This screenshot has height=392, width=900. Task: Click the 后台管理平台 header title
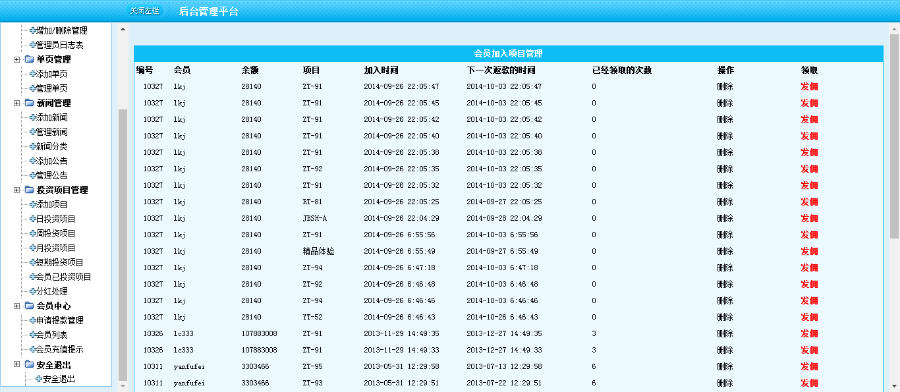pyautogui.click(x=208, y=11)
